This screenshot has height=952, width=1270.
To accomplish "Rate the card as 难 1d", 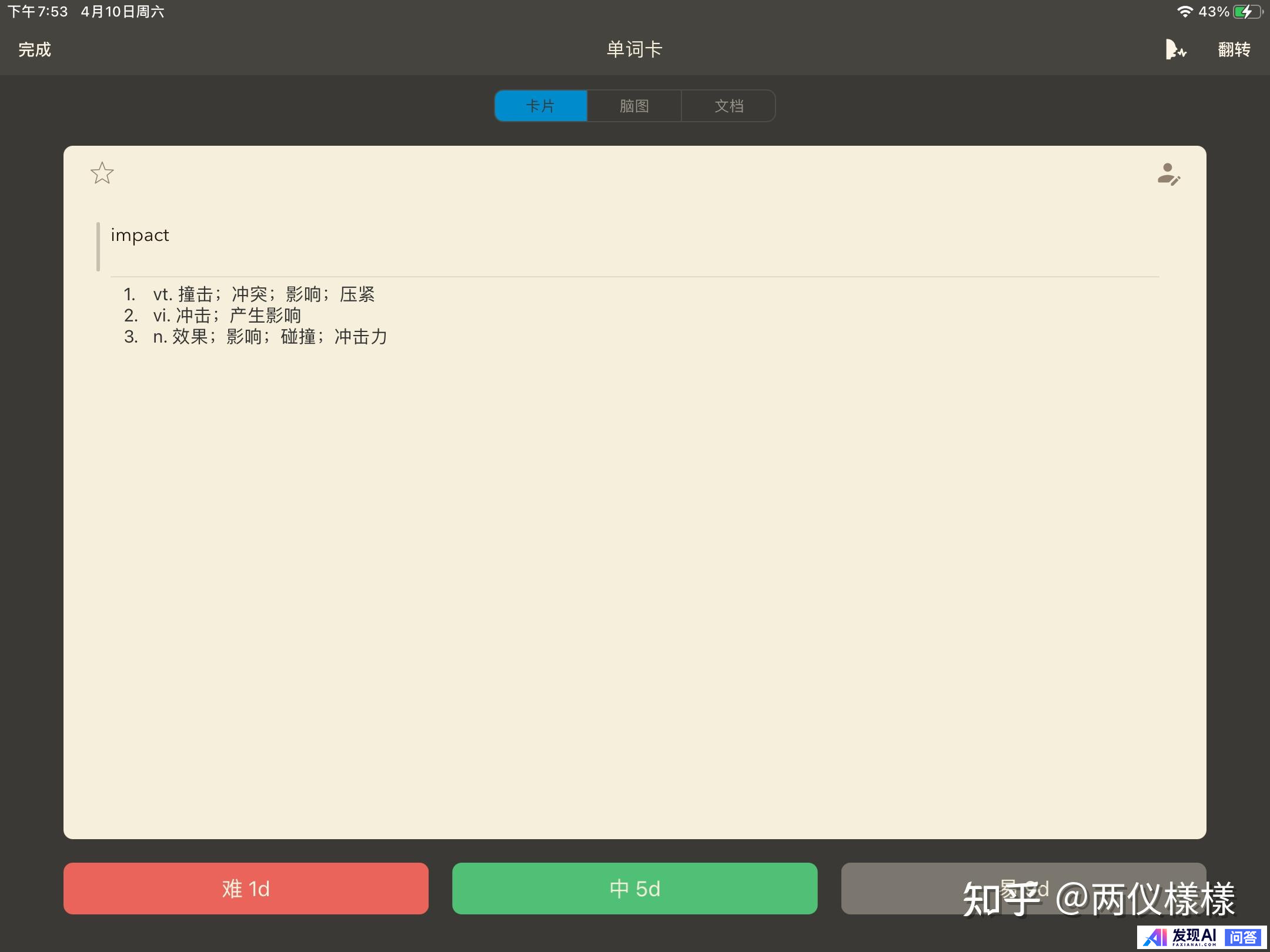I will pyautogui.click(x=246, y=889).
